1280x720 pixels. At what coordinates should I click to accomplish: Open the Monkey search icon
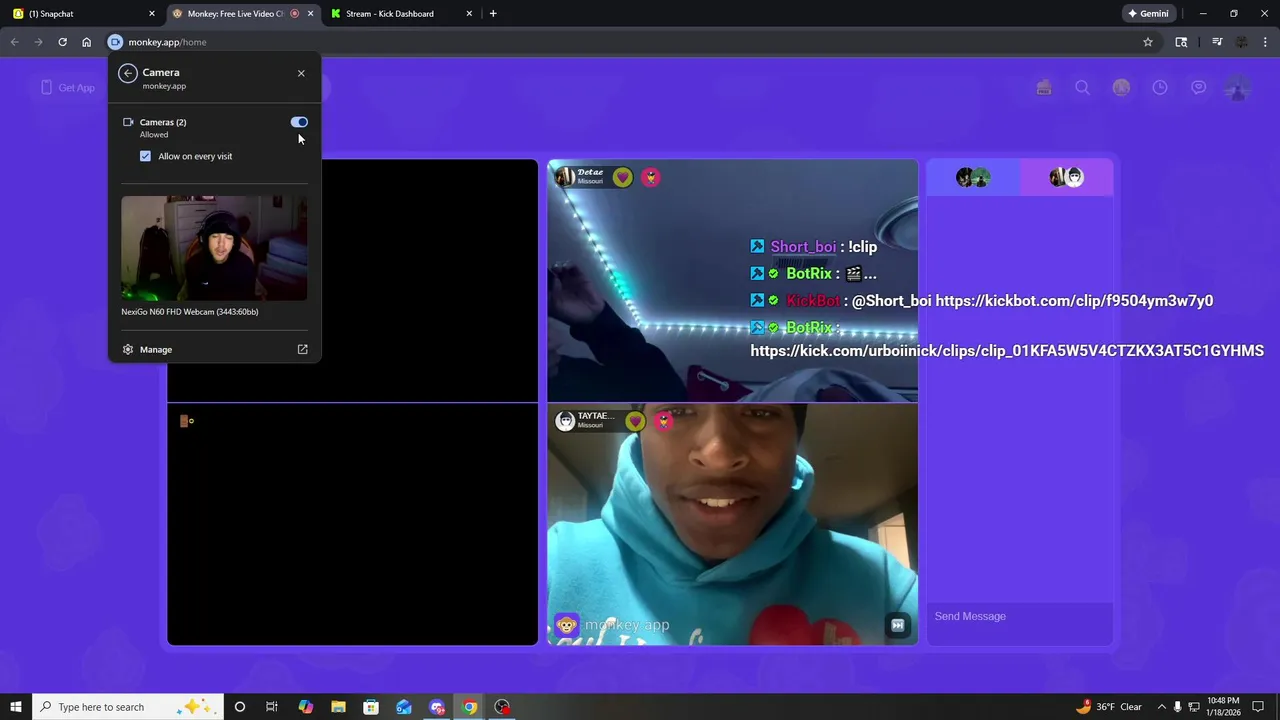[x=1082, y=88]
